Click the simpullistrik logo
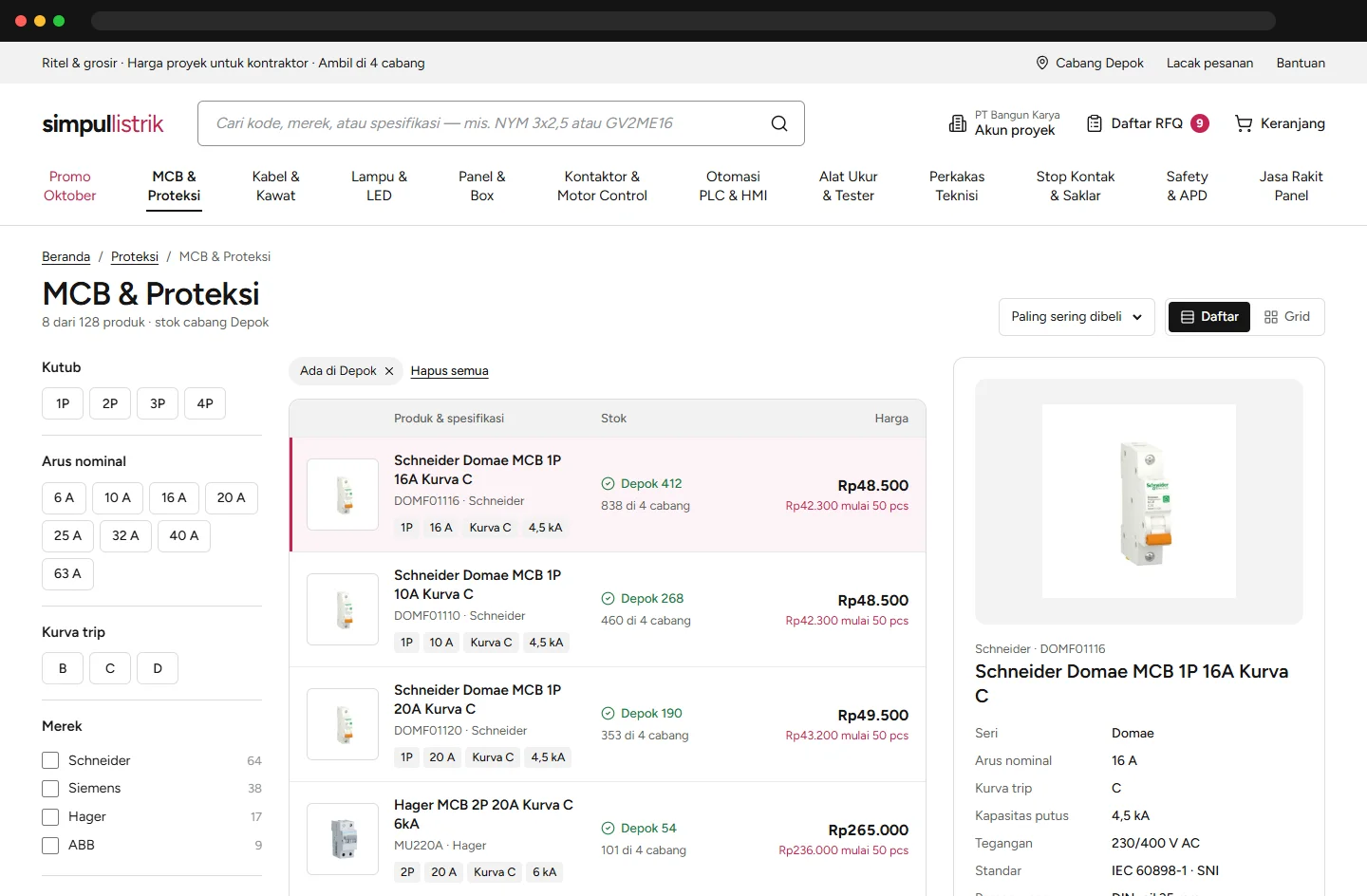The image size is (1367, 896). (x=103, y=123)
